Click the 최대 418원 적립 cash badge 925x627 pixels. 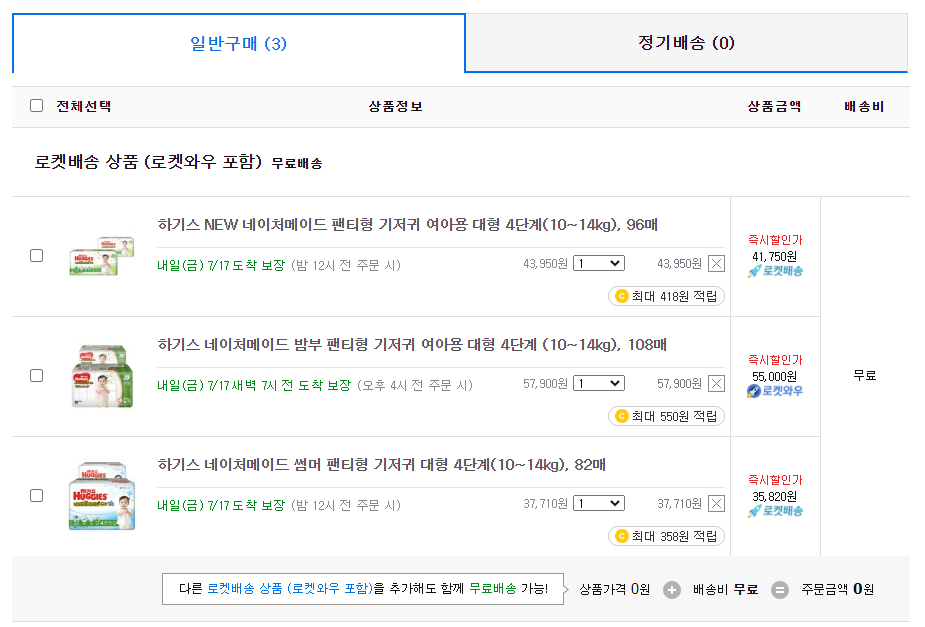point(666,296)
